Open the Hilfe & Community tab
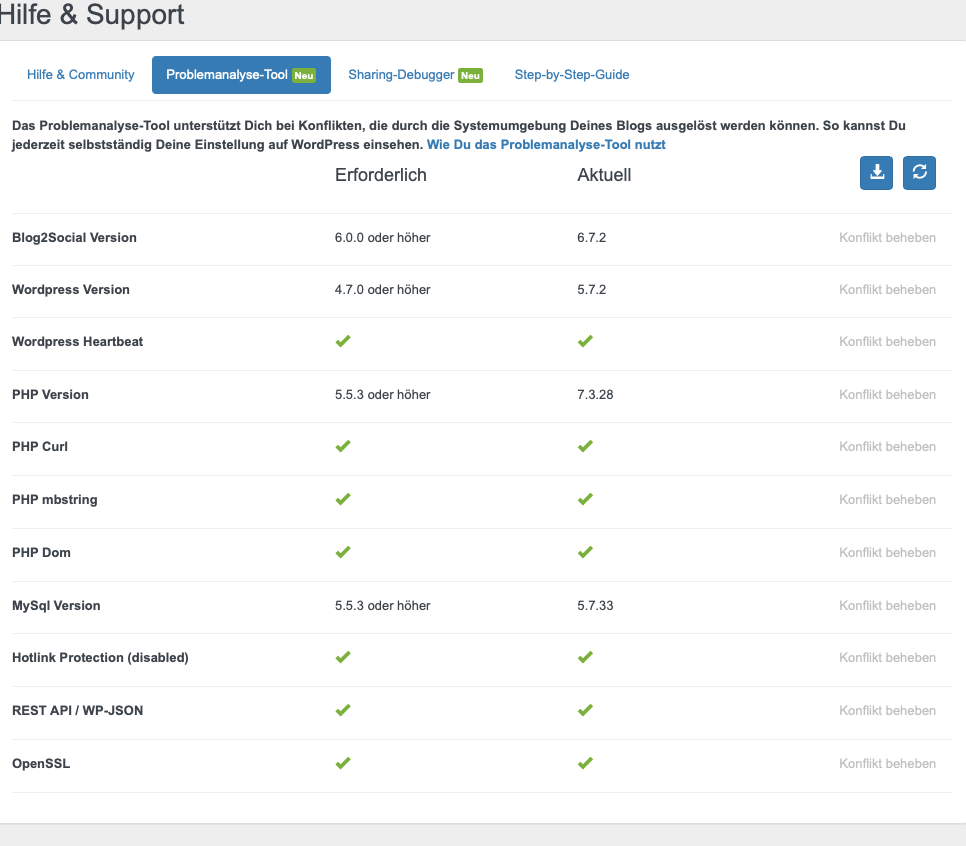 click(81, 75)
